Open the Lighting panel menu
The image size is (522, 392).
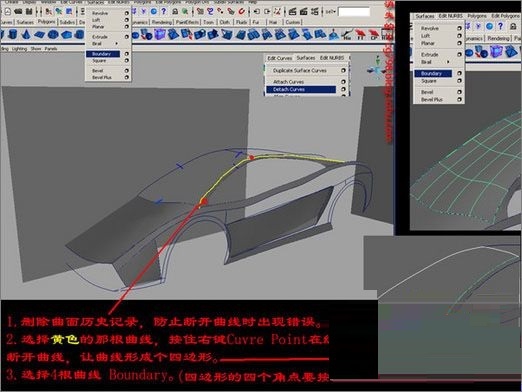coord(19,49)
